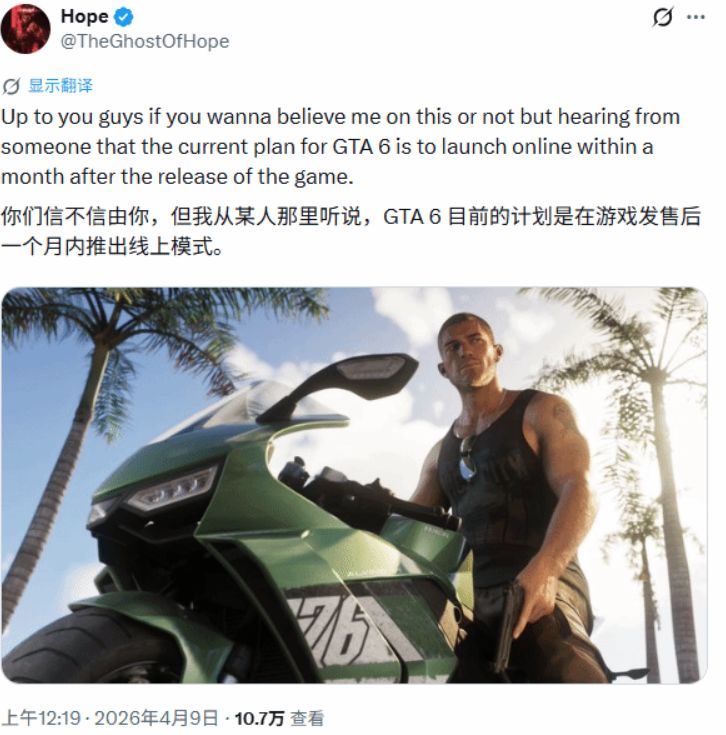This screenshot has width=726, height=735.
Task: Open the @TheGhostOfHope handle
Action: 145,42
